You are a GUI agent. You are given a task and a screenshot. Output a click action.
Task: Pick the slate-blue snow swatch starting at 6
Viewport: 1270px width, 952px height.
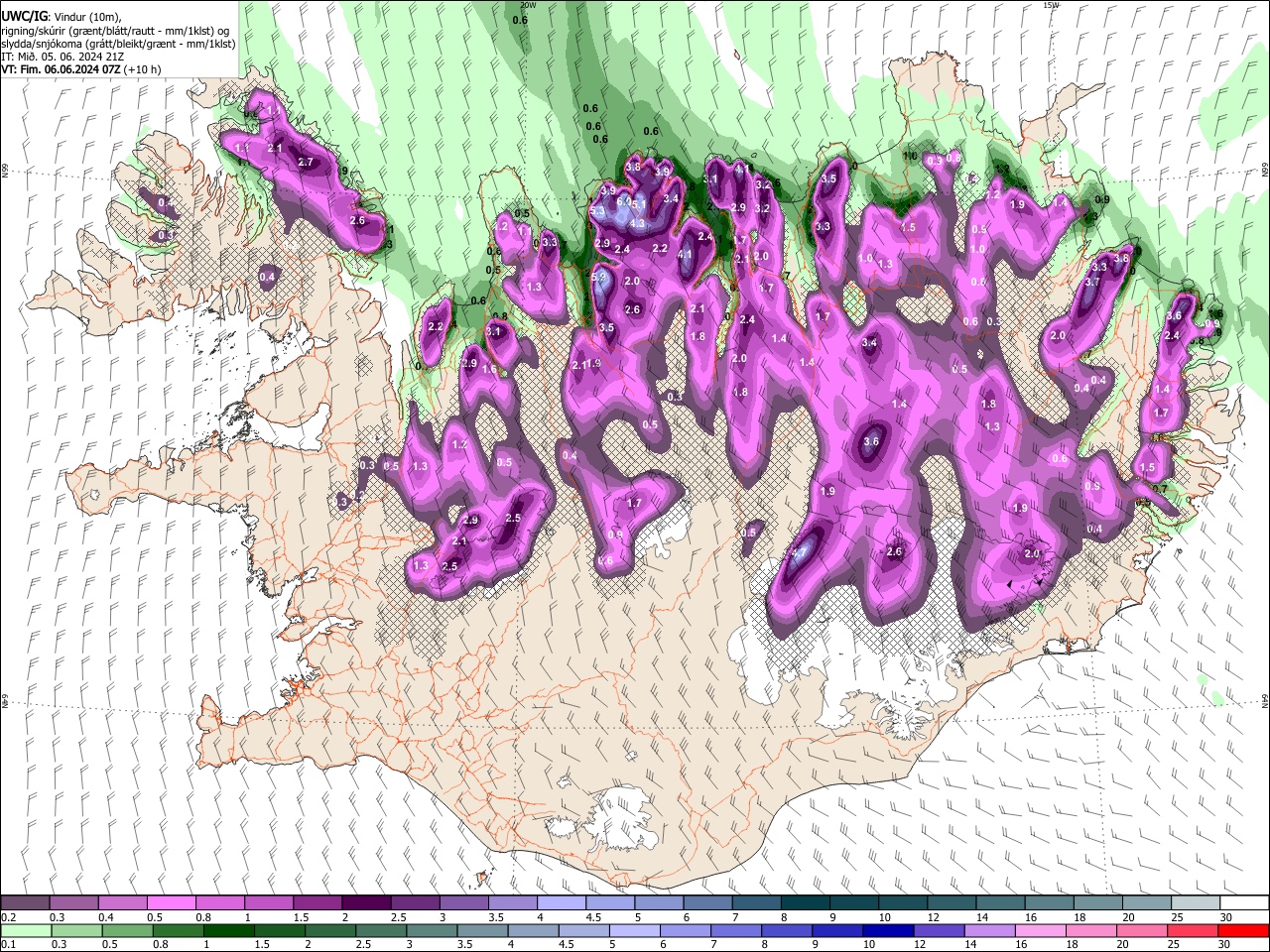(707, 903)
